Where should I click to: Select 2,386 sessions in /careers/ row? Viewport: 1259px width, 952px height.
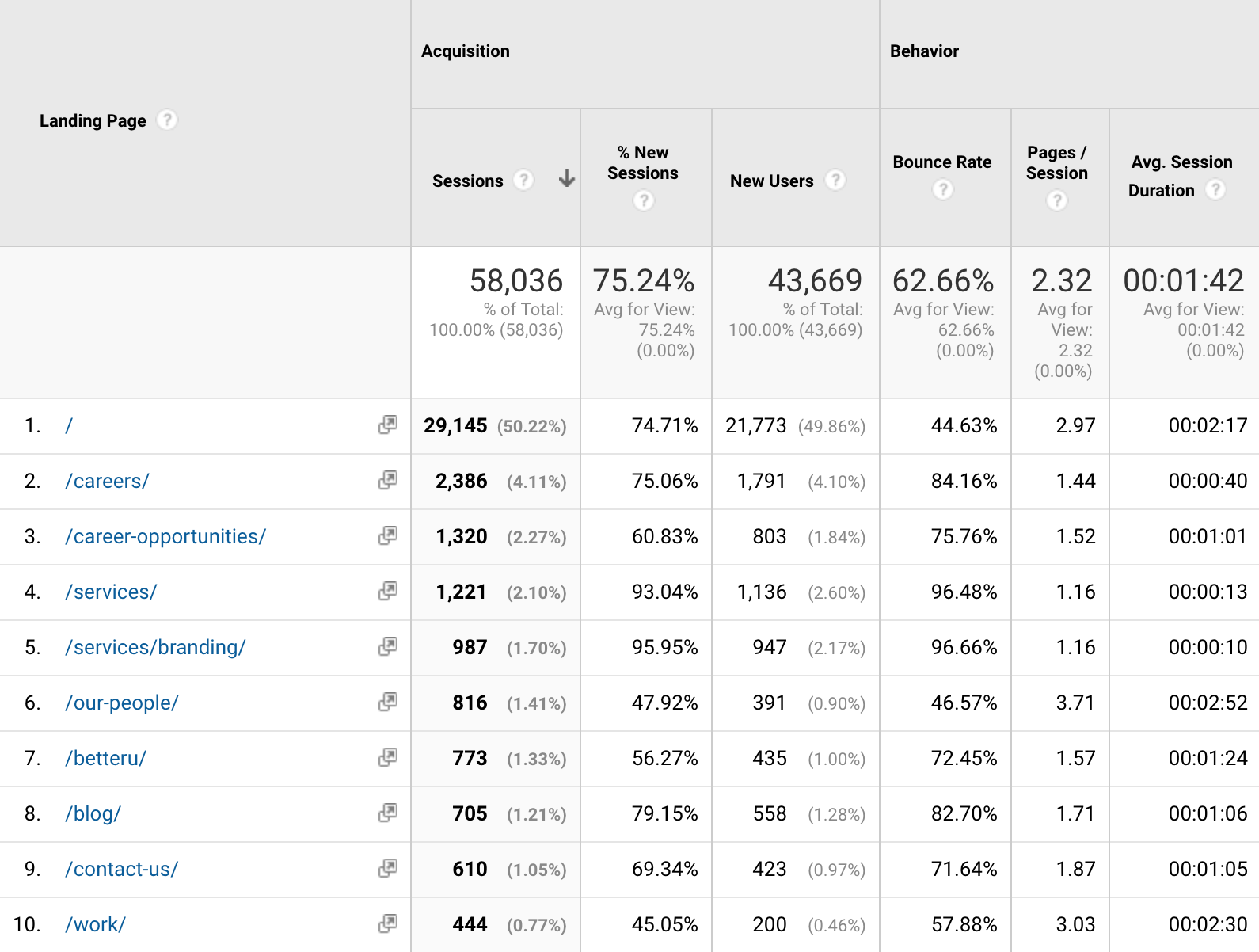click(462, 482)
